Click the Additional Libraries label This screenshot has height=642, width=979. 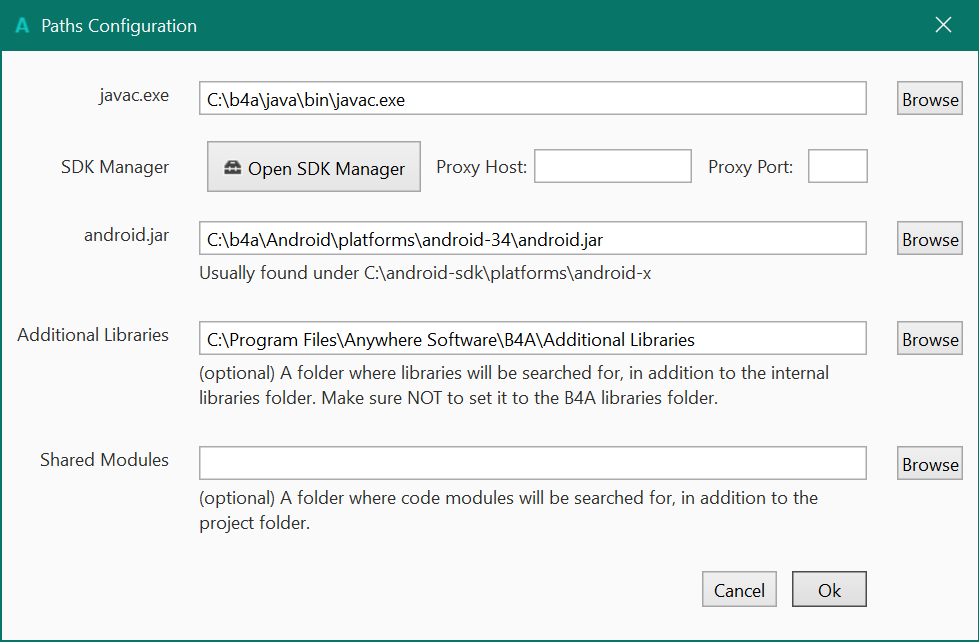click(x=93, y=335)
